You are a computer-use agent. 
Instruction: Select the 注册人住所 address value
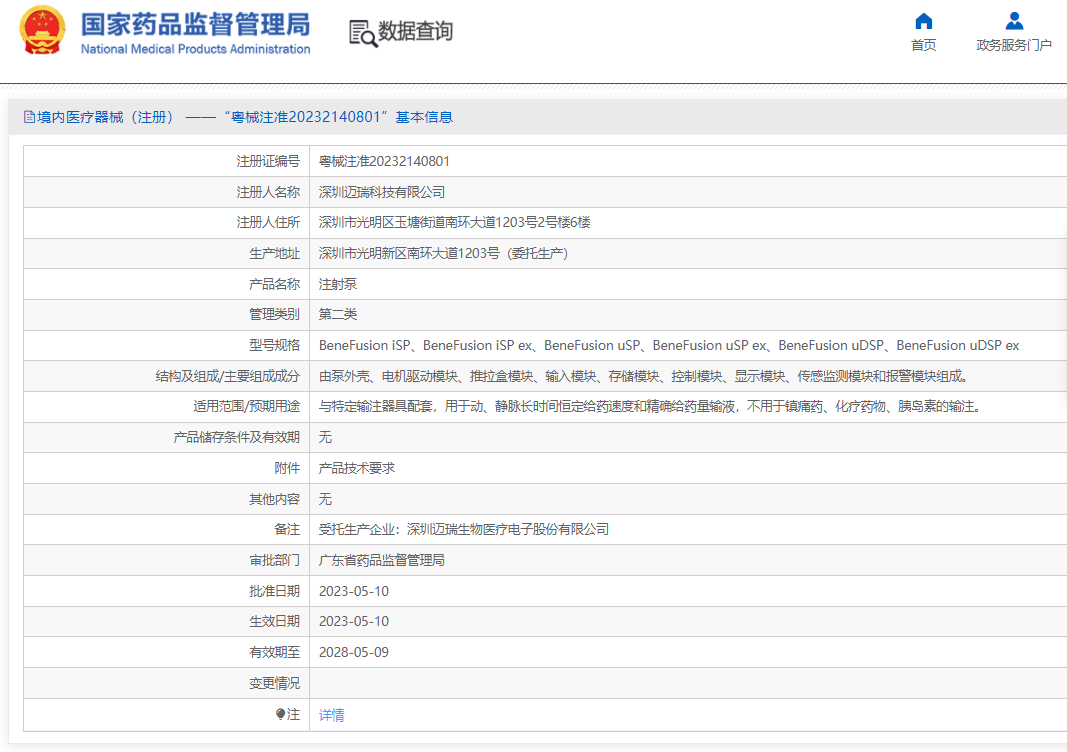pyautogui.click(x=455, y=223)
